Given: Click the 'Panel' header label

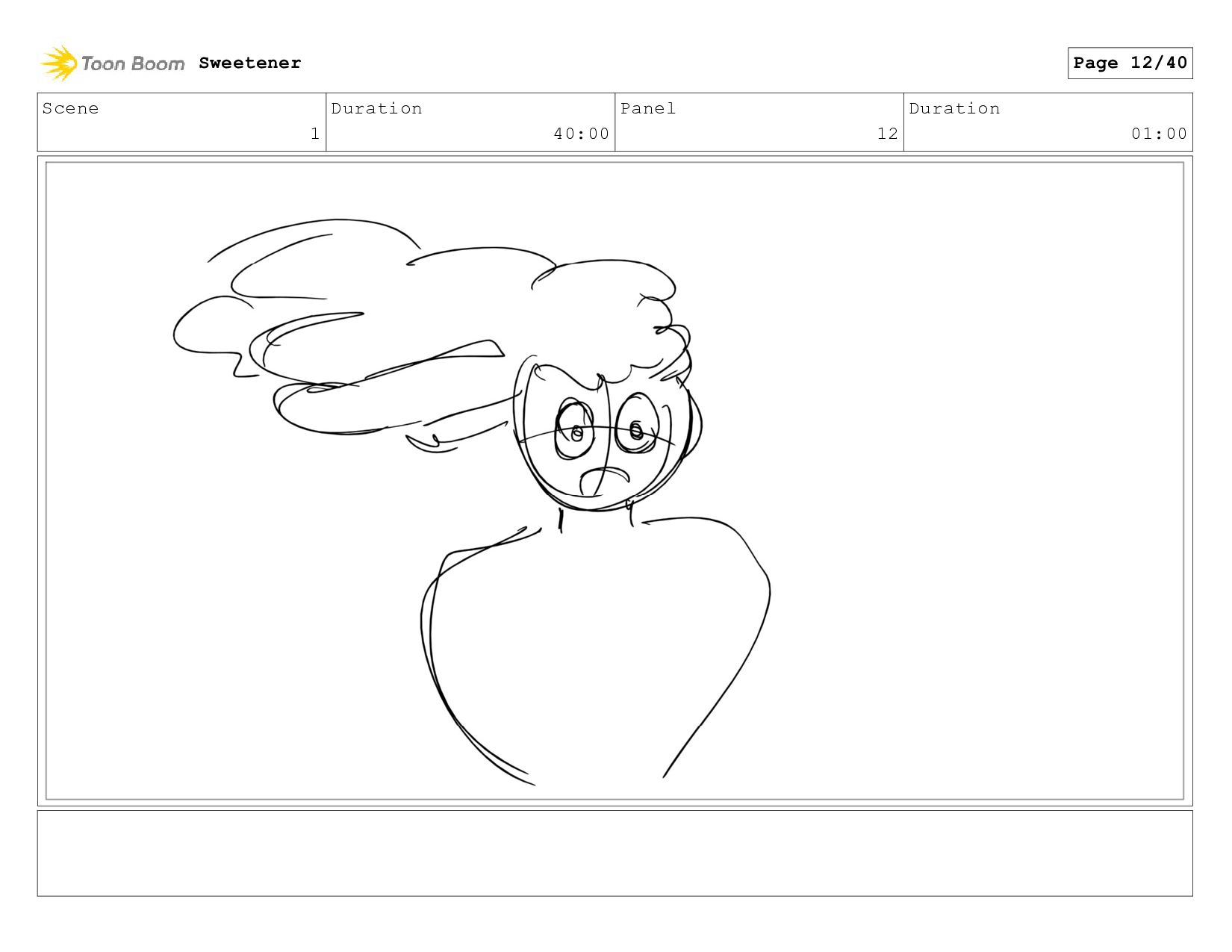Looking at the screenshot, I should tap(648, 108).
